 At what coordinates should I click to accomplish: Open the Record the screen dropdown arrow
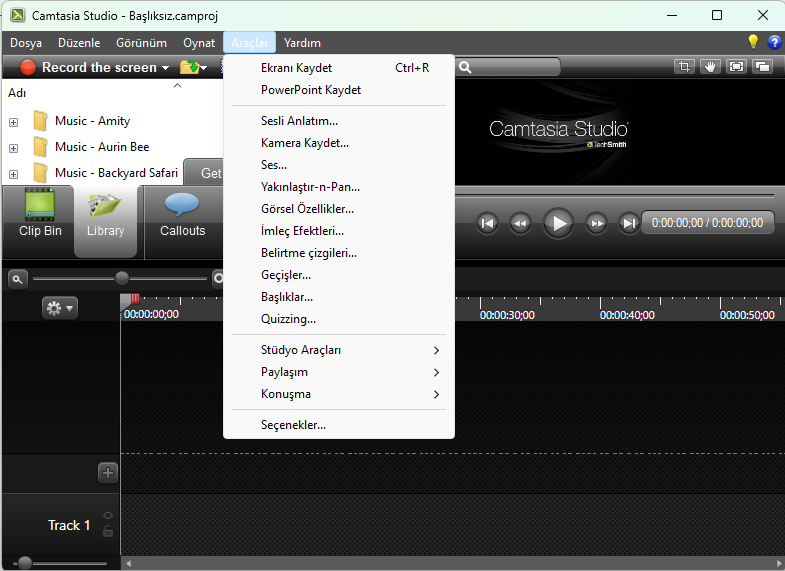165,68
